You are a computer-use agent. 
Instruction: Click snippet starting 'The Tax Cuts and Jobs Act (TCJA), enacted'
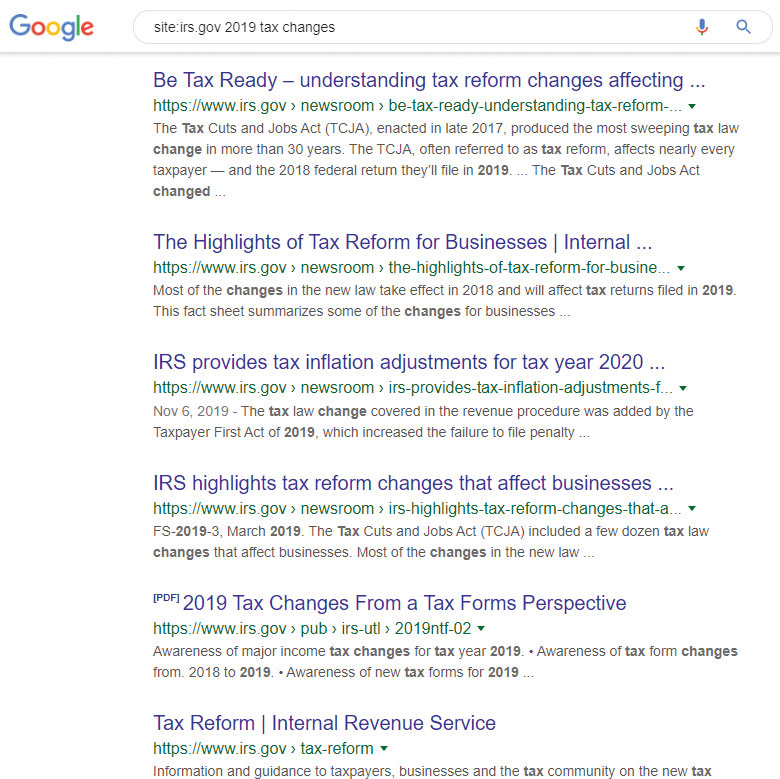pyautogui.click(x=446, y=160)
